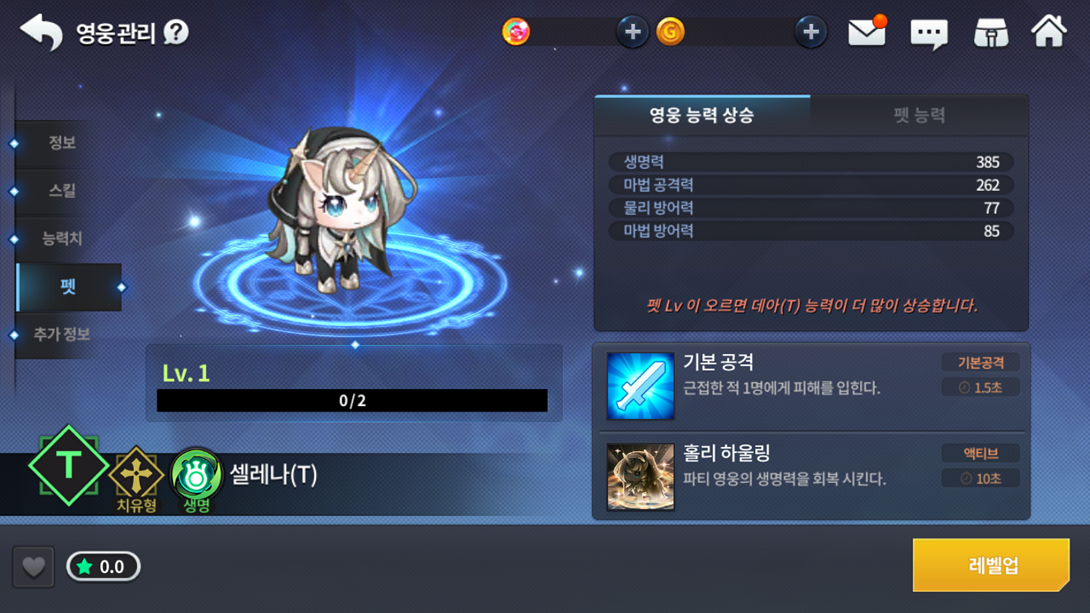Open the mailbox envelope icon

tap(867, 32)
